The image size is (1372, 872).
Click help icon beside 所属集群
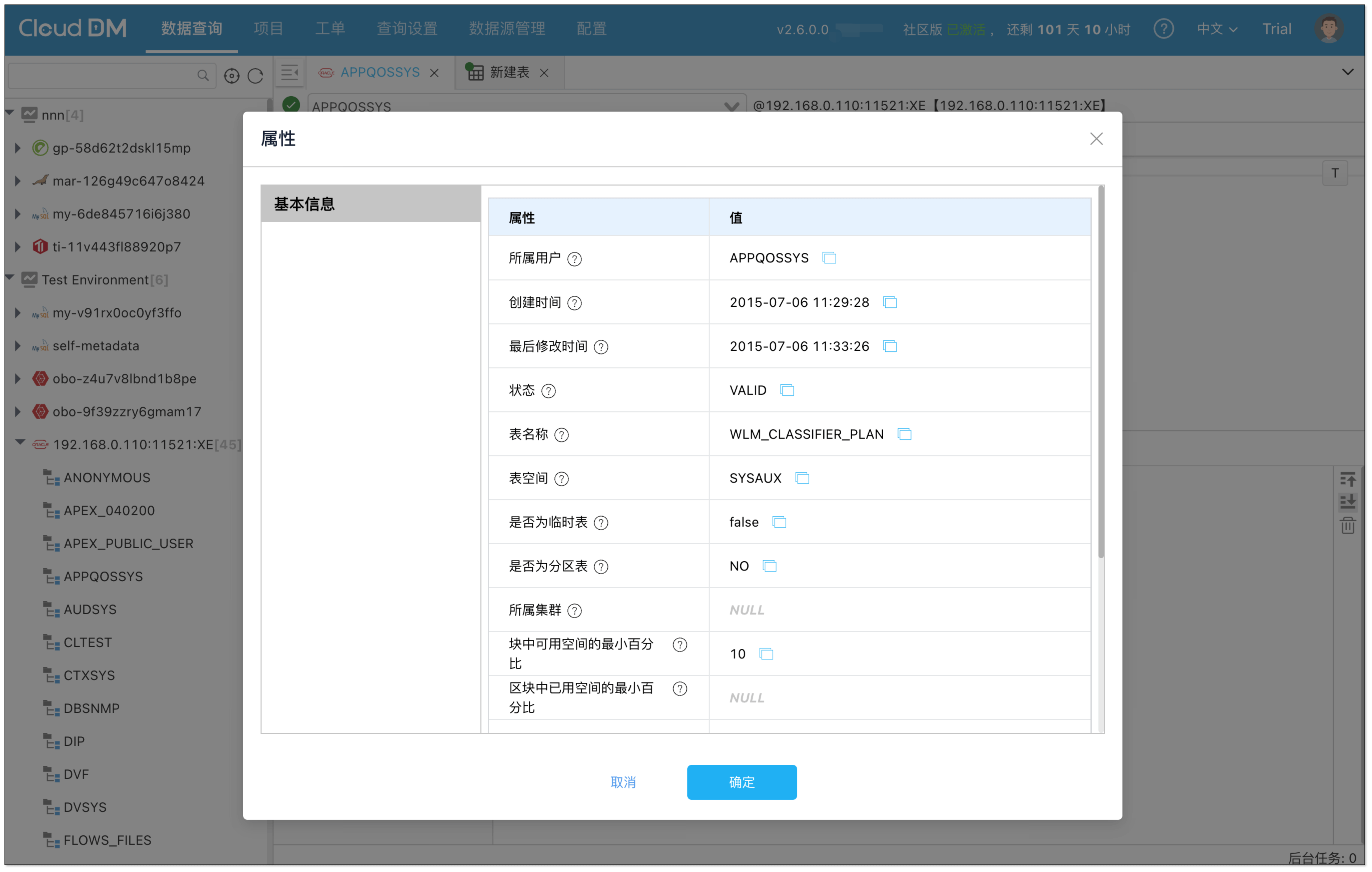(x=574, y=611)
